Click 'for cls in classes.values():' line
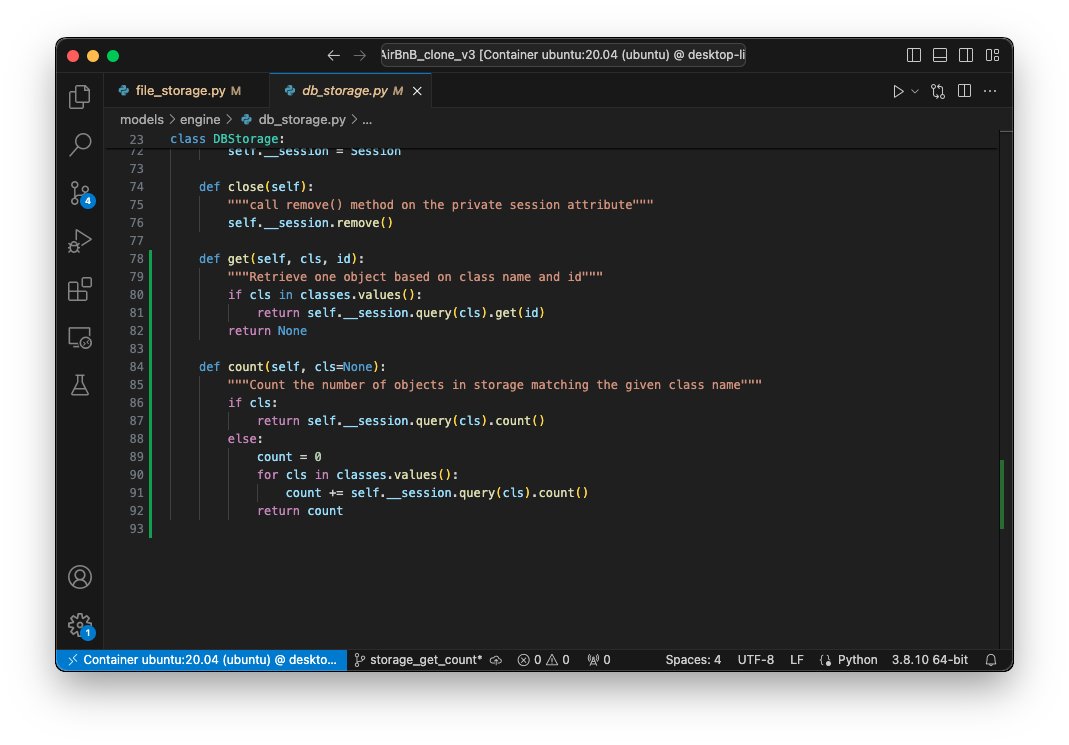The image size is (1069, 745). coord(357,474)
